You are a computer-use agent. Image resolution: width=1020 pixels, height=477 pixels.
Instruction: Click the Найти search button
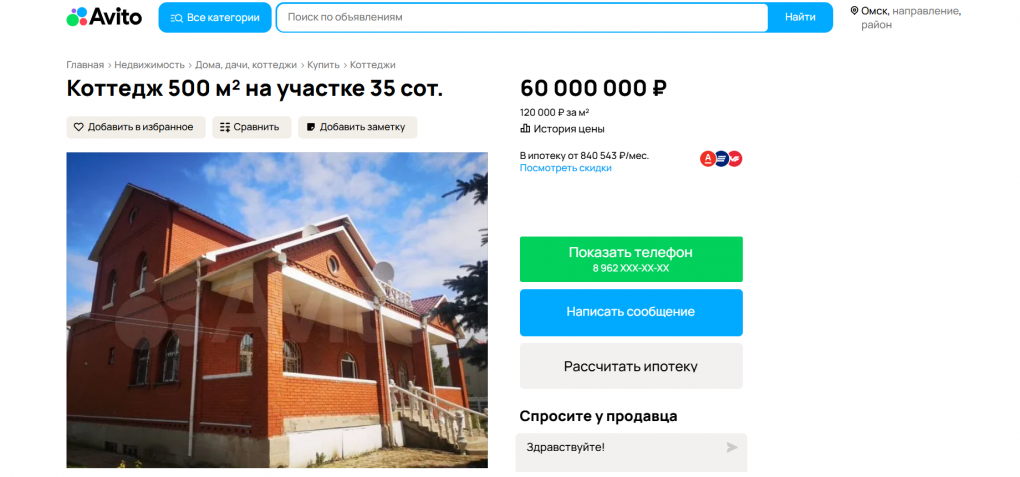pos(800,18)
